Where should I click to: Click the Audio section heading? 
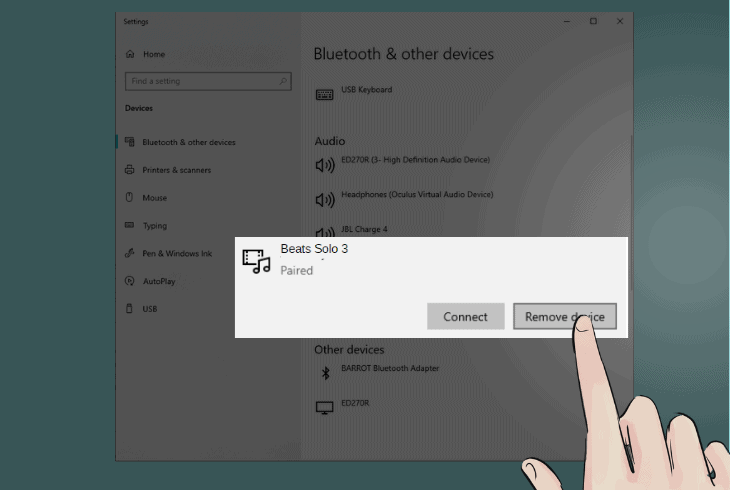[330, 141]
